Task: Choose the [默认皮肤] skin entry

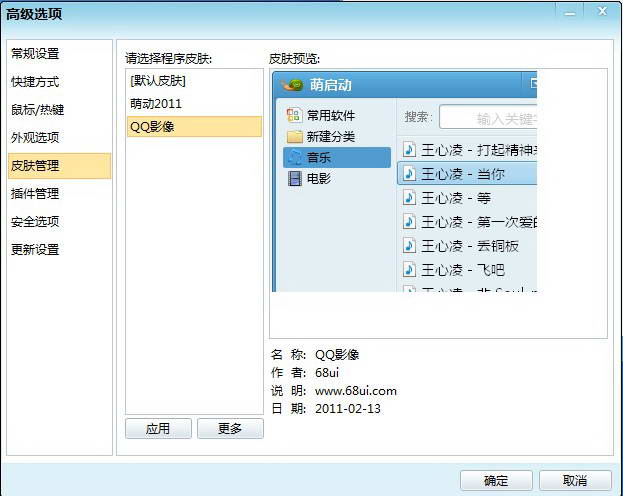Action: pyautogui.click(x=194, y=81)
